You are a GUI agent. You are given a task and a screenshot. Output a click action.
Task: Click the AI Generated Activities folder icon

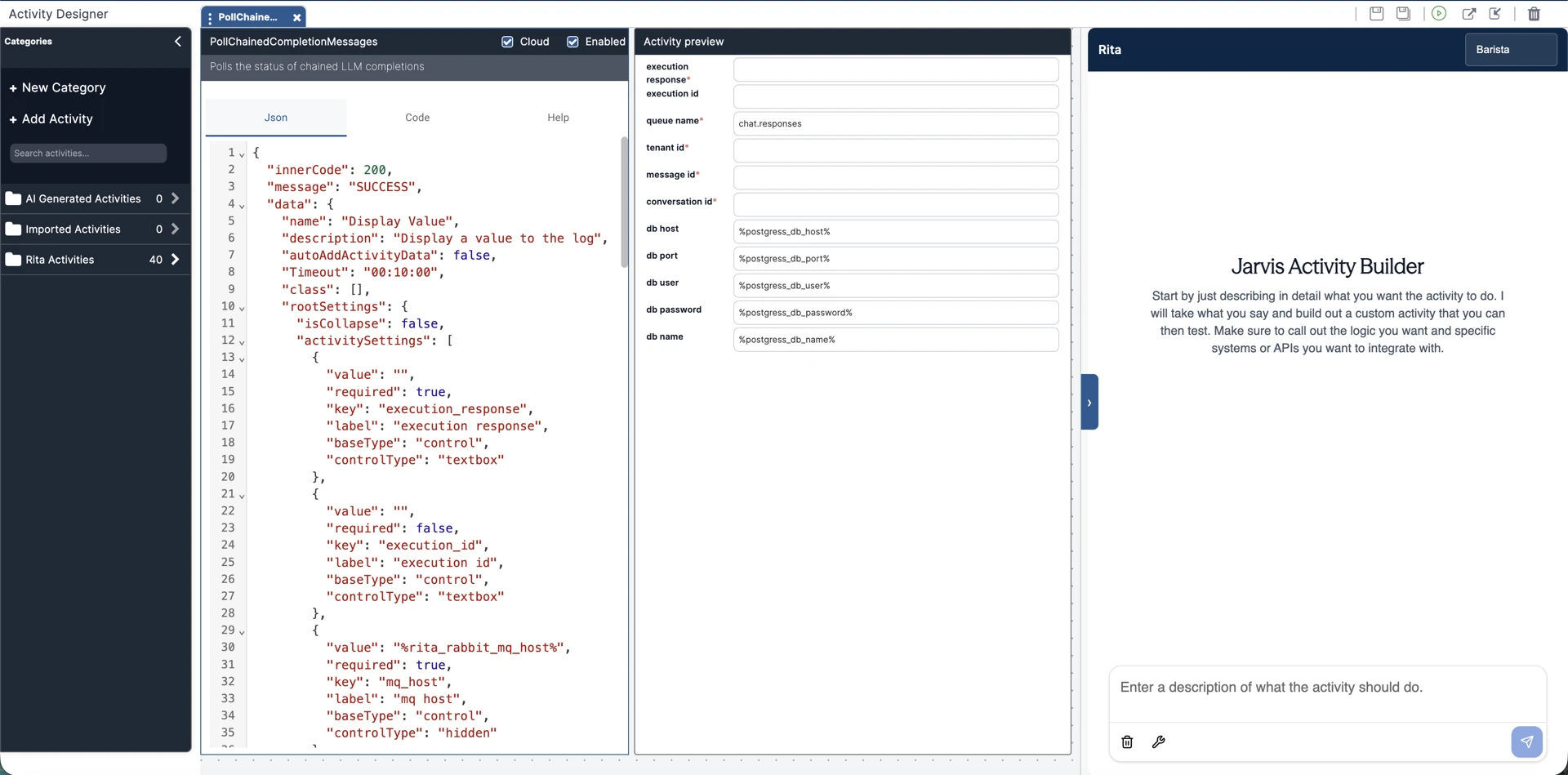coord(13,198)
